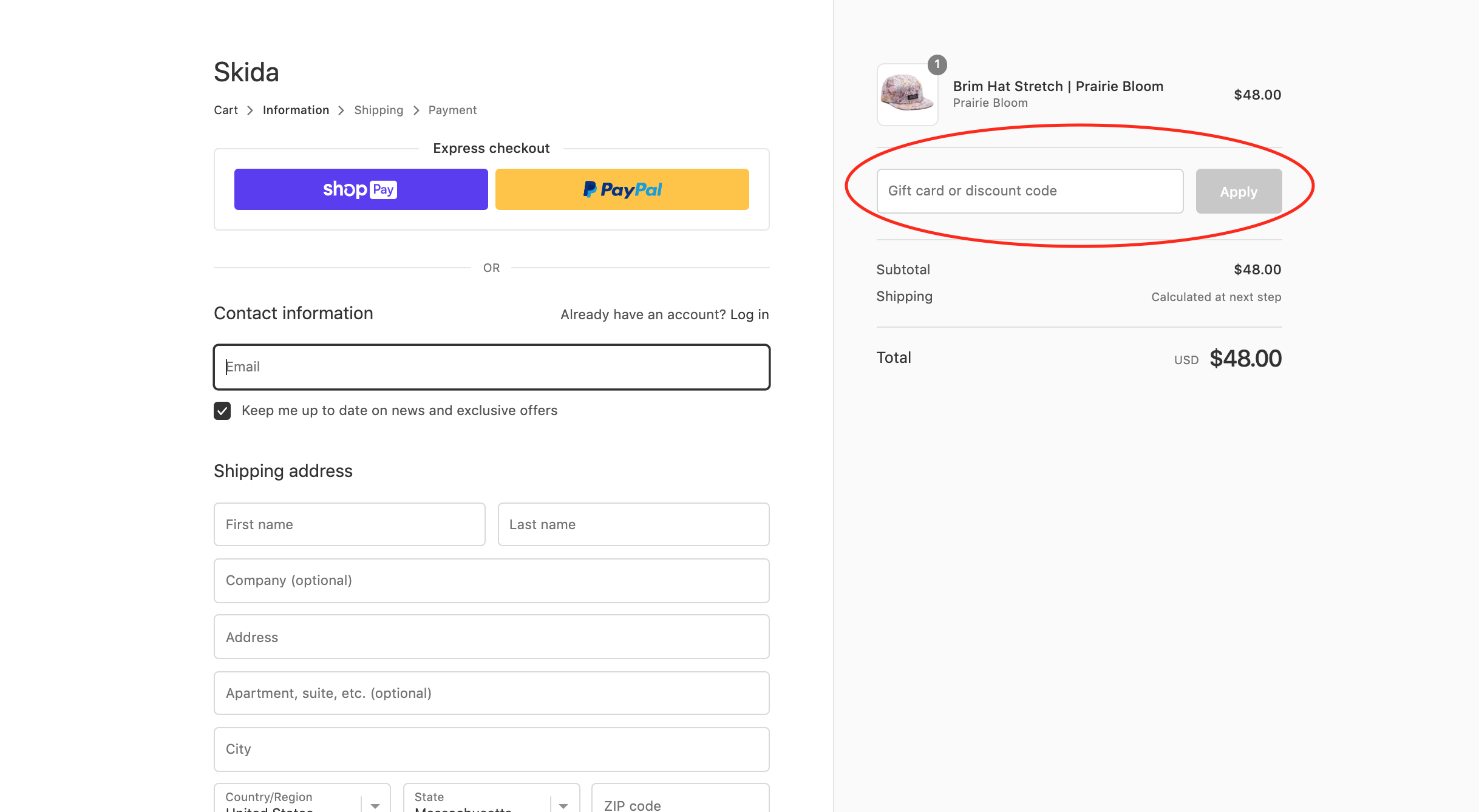Screen dimensions: 1479x812
Task: Enter email in contact information field
Action: pos(491,366)
